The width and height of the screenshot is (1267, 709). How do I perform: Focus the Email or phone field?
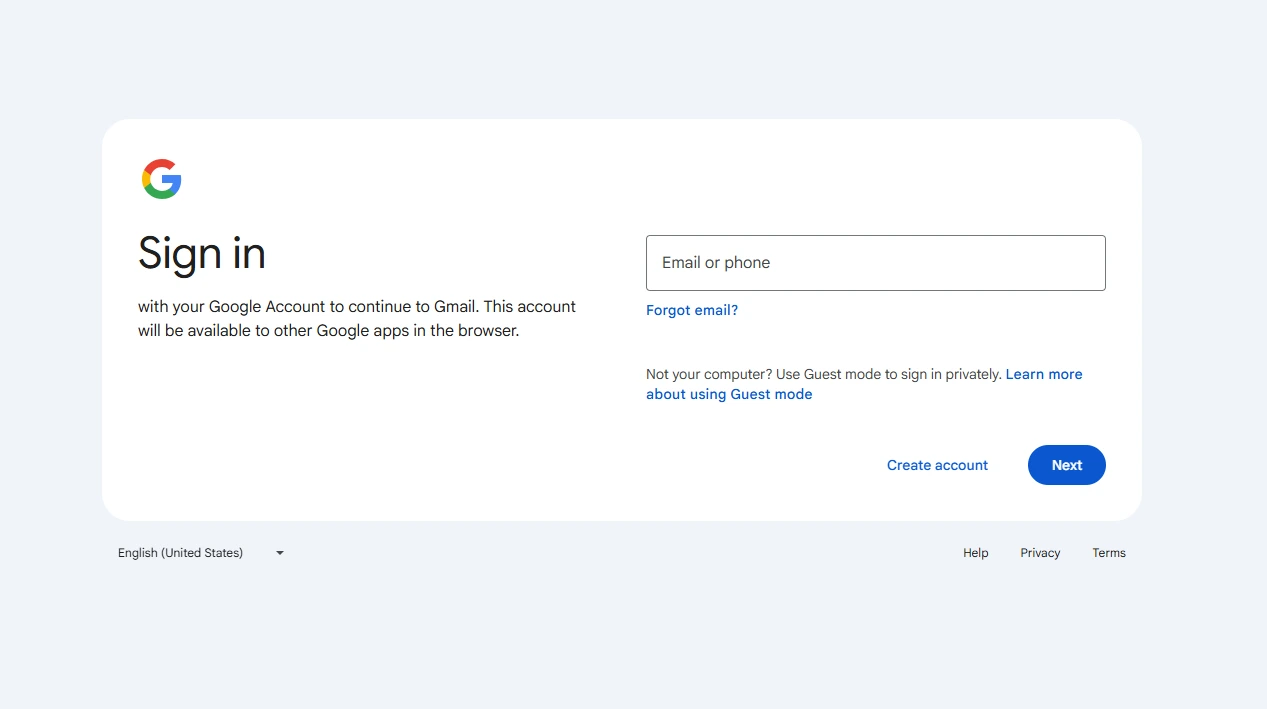click(875, 263)
